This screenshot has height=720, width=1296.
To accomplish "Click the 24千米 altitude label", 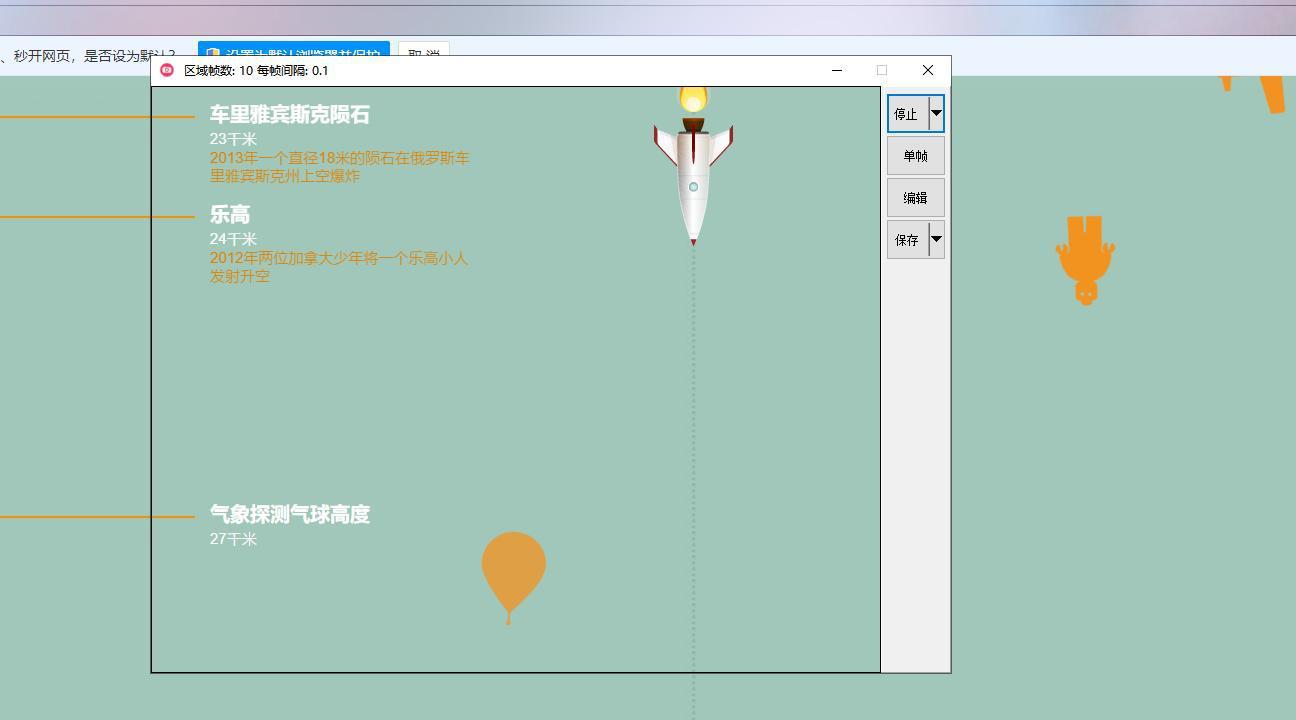I will pyautogui.click(x=233, y=239).
